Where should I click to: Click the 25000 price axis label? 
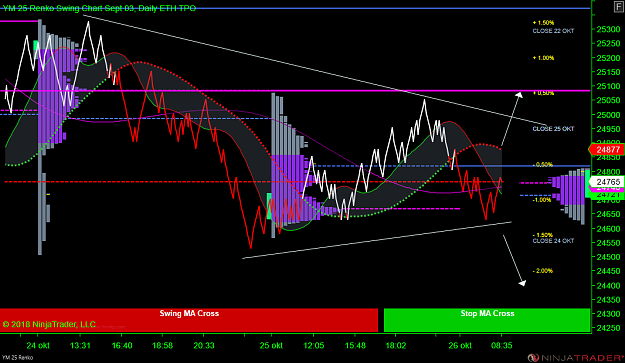(x=608, y=115)
